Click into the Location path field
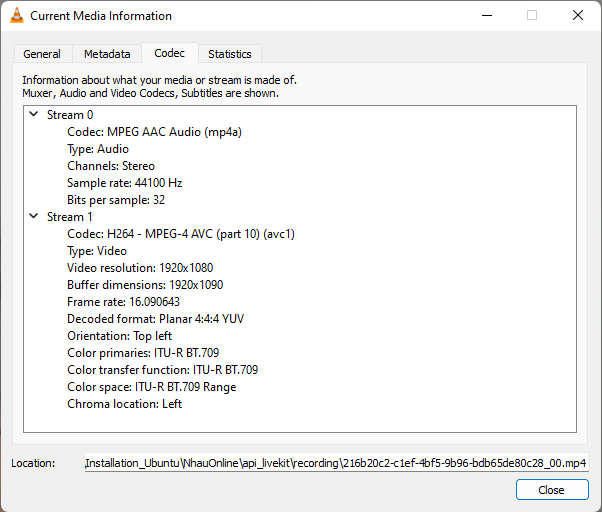The height and width of the screenshot is (512, 602). point(336,463)
